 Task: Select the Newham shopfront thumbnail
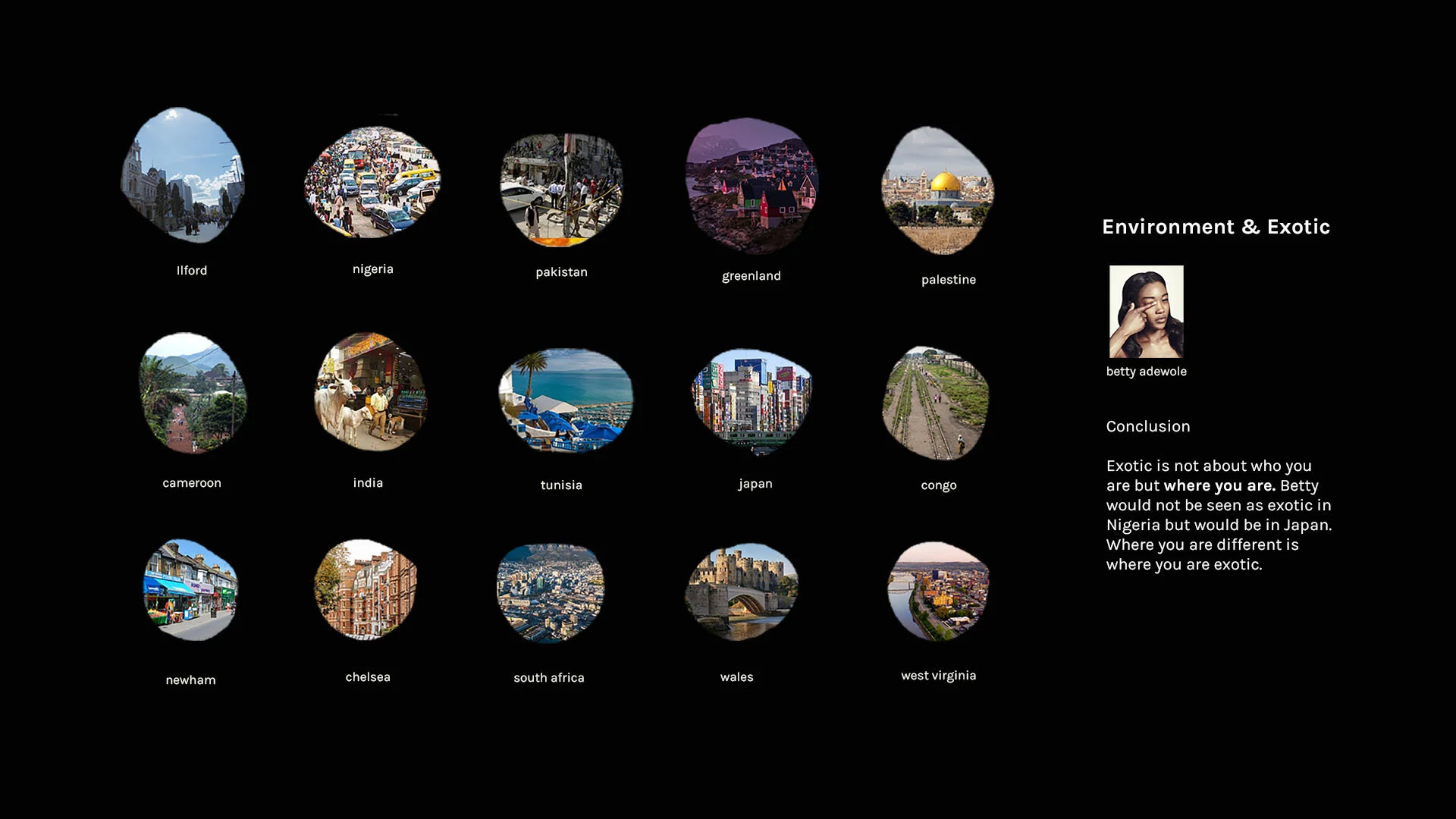[x=190, y=590]
